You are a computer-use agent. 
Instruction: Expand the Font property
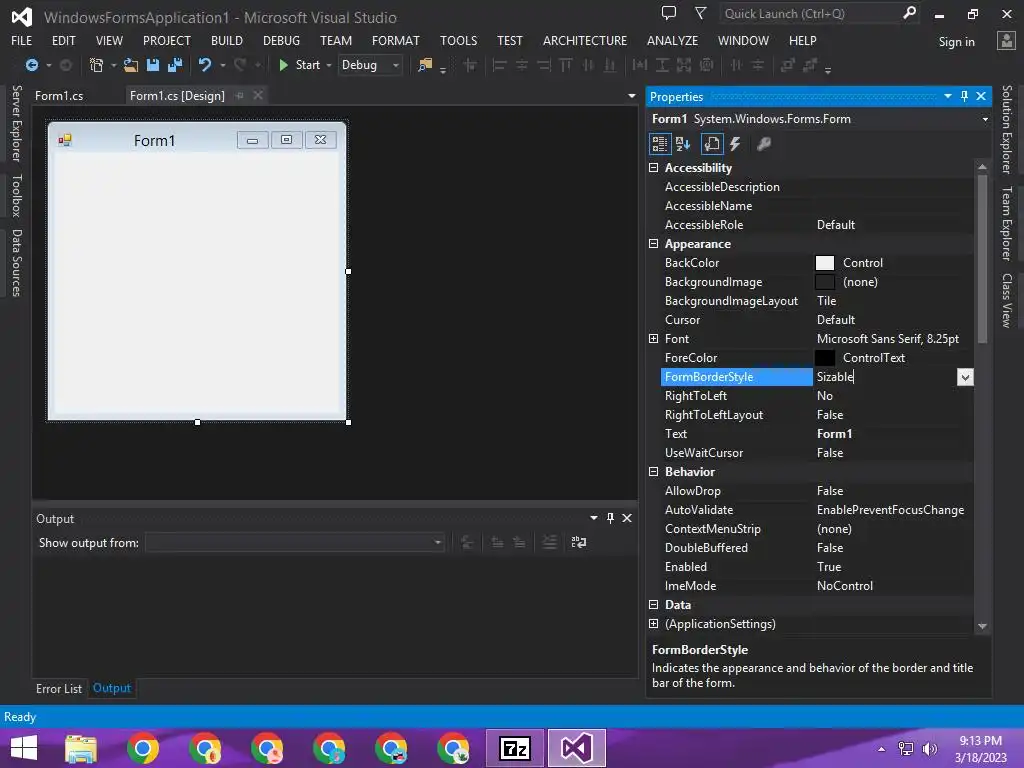coord(653,338)
